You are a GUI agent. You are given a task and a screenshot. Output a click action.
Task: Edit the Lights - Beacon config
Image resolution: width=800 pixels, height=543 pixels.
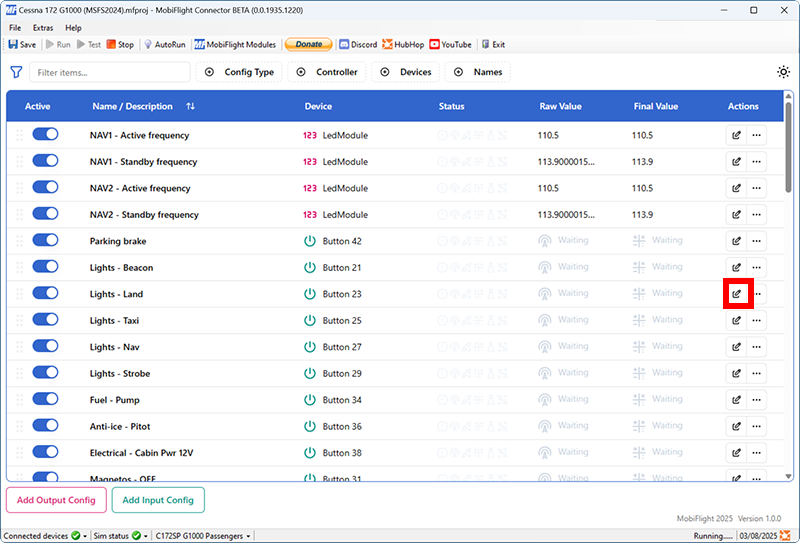coord(736,267)
